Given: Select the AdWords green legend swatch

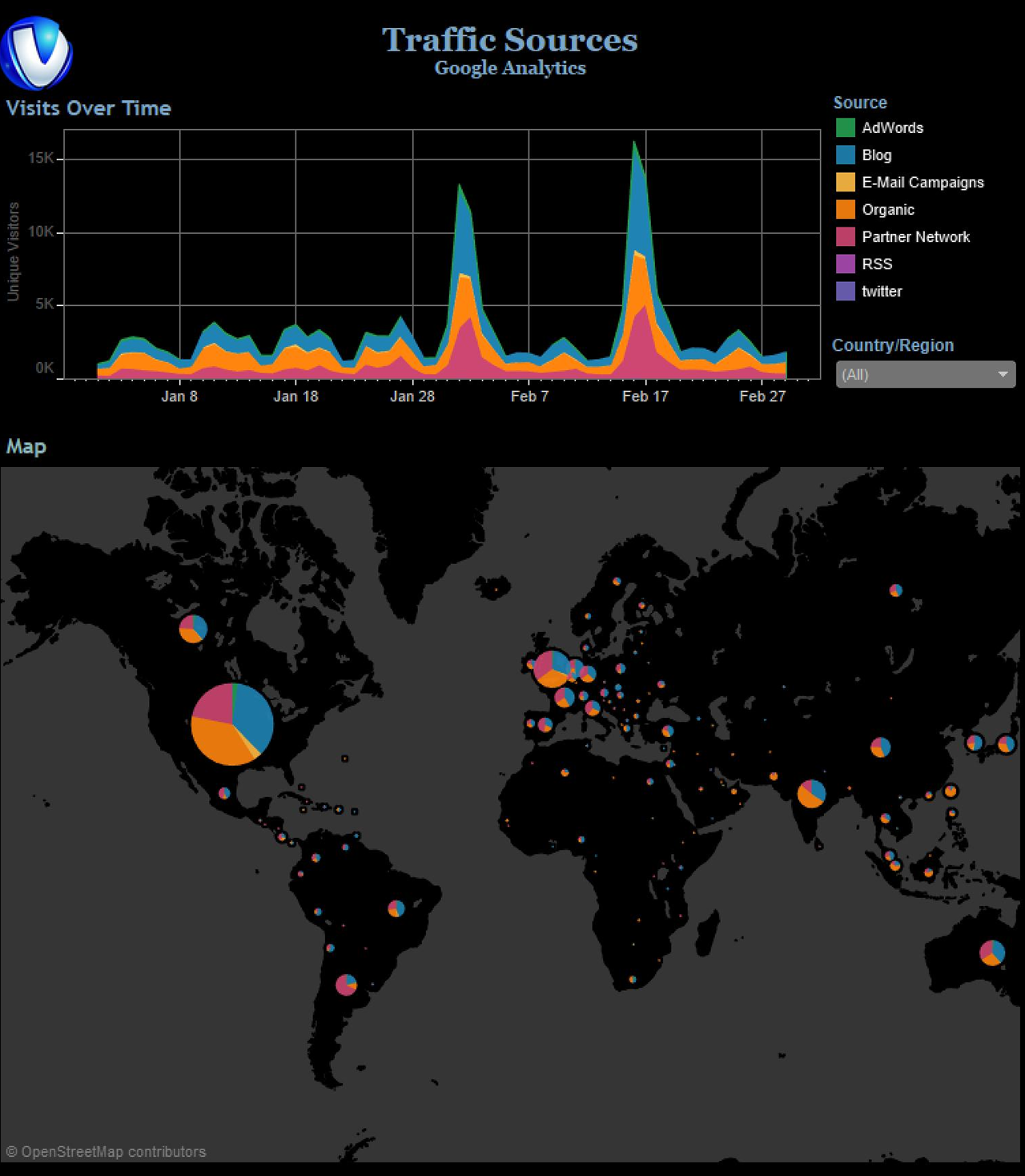Looking at the screenshot, I should point(845,128).
